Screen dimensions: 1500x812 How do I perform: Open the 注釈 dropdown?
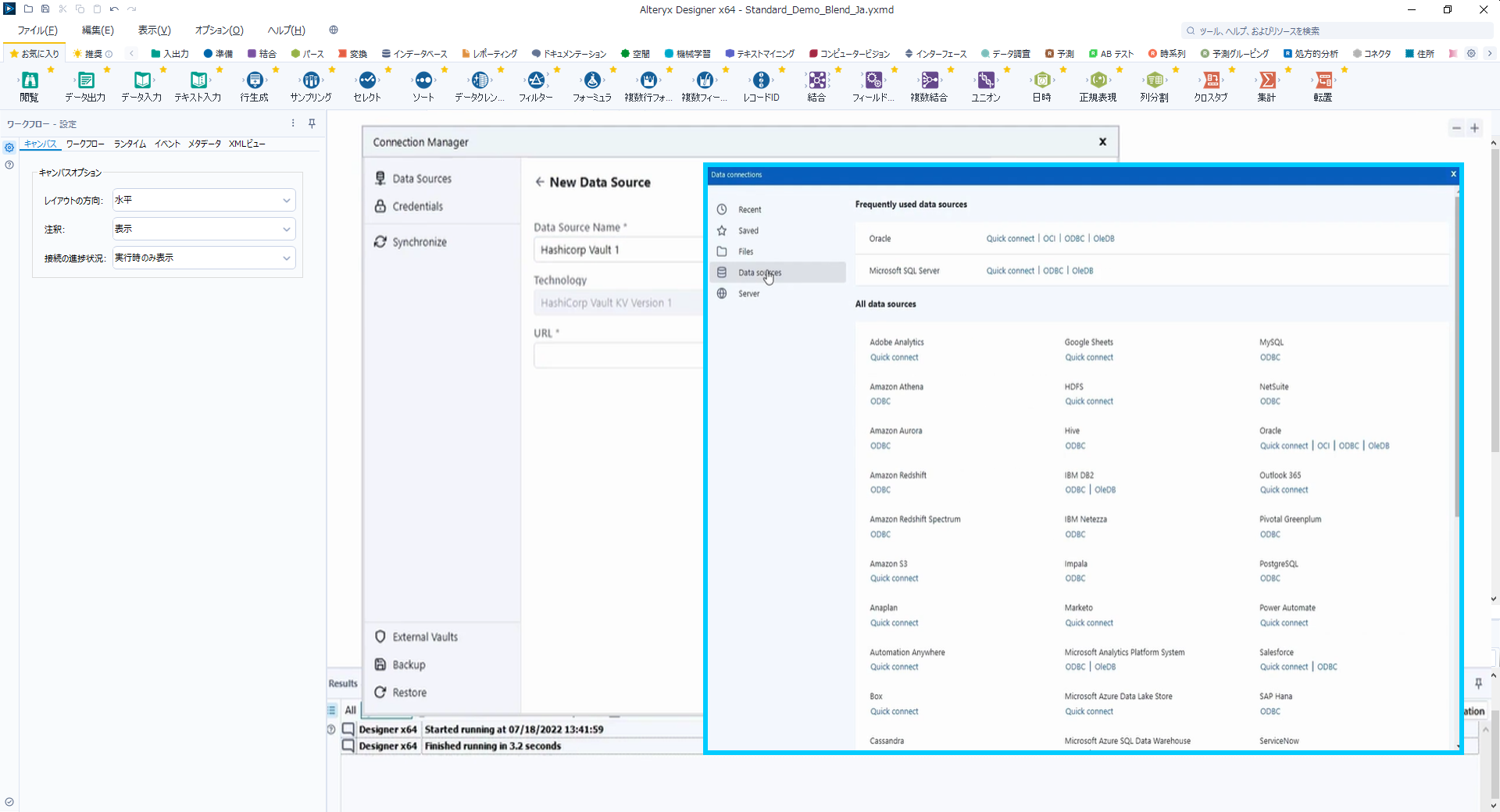click(204, 229)
